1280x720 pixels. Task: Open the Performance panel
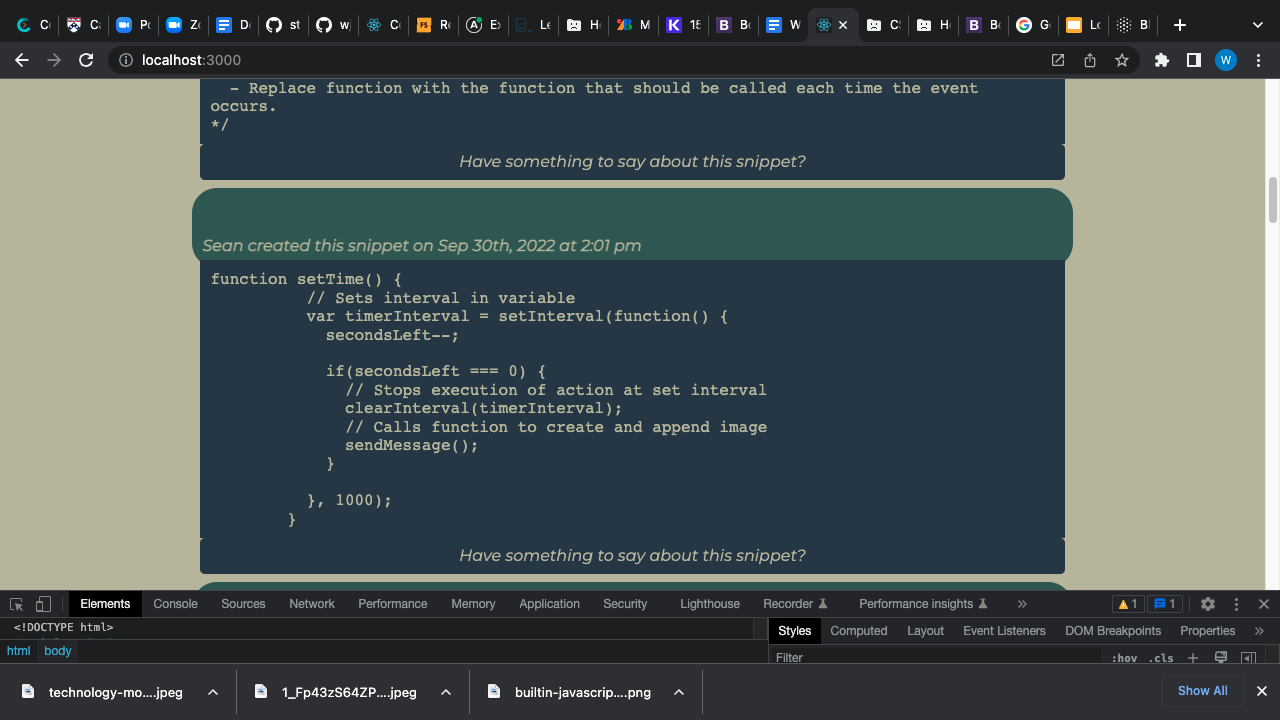pos(393,604)
